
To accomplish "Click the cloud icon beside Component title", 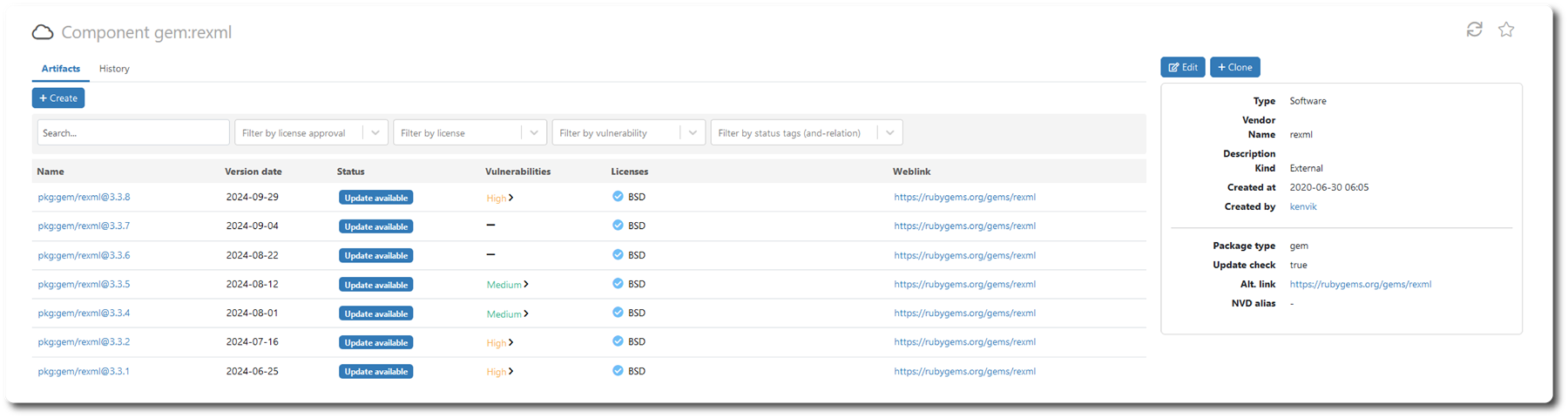I will point(43,33).
